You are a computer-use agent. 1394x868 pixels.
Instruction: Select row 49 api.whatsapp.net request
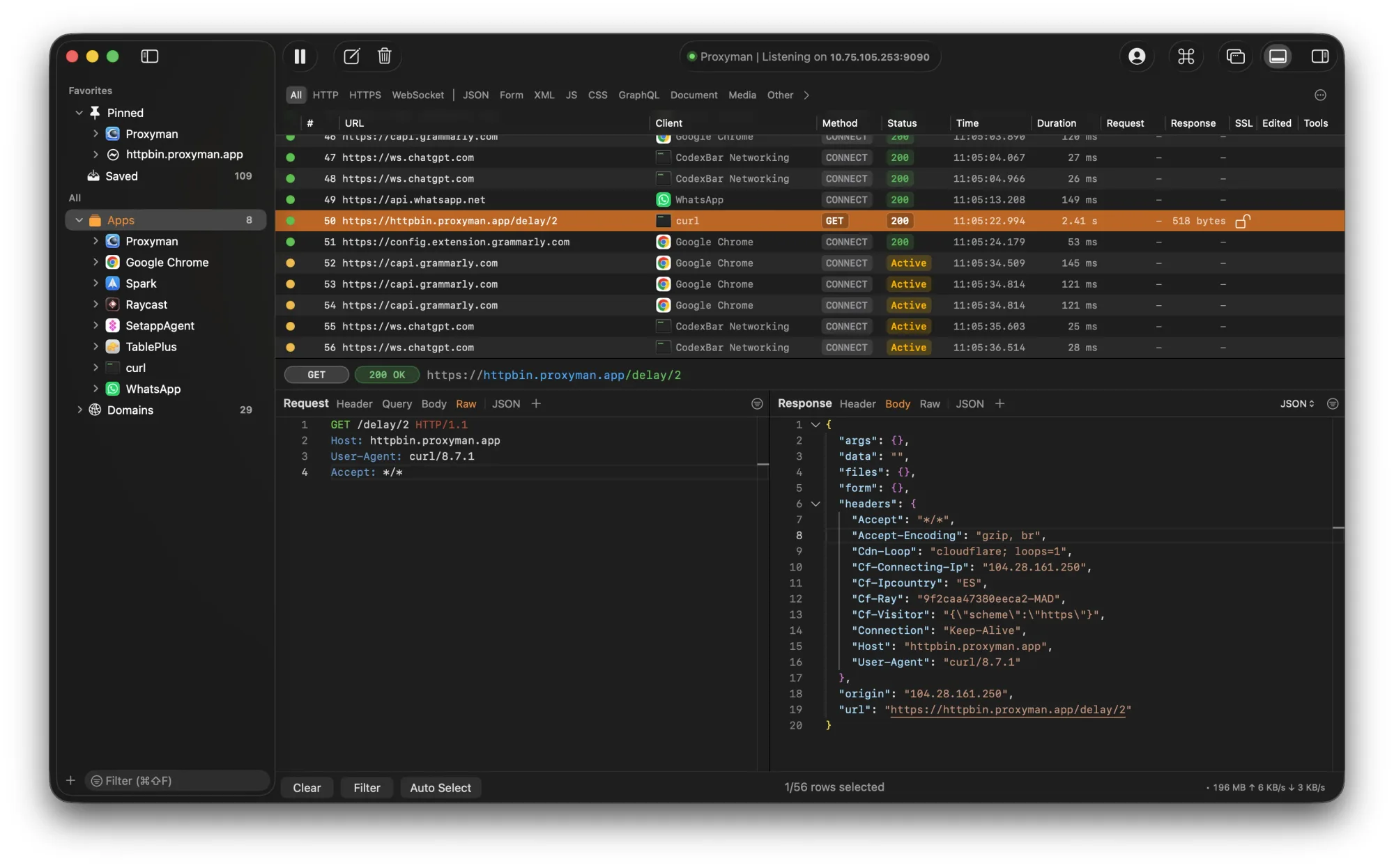pos(809,200)
